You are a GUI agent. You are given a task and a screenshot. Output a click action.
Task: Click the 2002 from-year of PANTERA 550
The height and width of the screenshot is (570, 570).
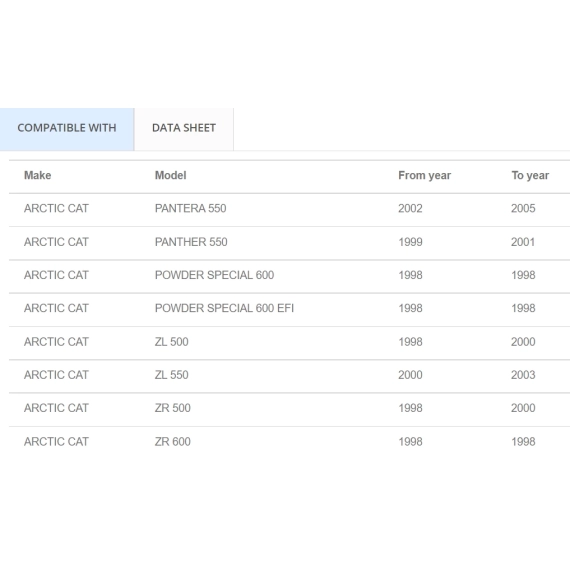tap(410, 208)
